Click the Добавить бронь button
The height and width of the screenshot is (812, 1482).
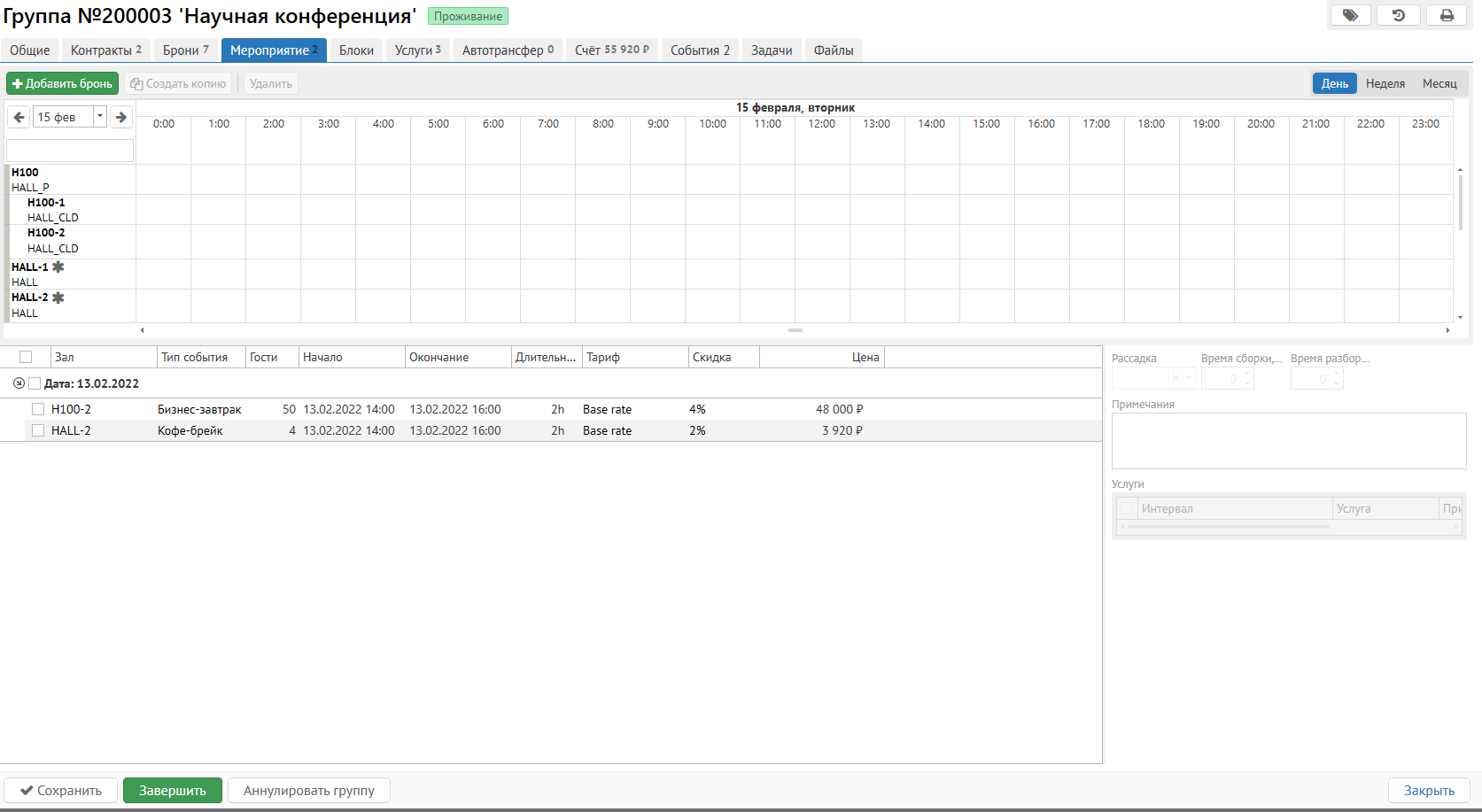tap(62, 83)
